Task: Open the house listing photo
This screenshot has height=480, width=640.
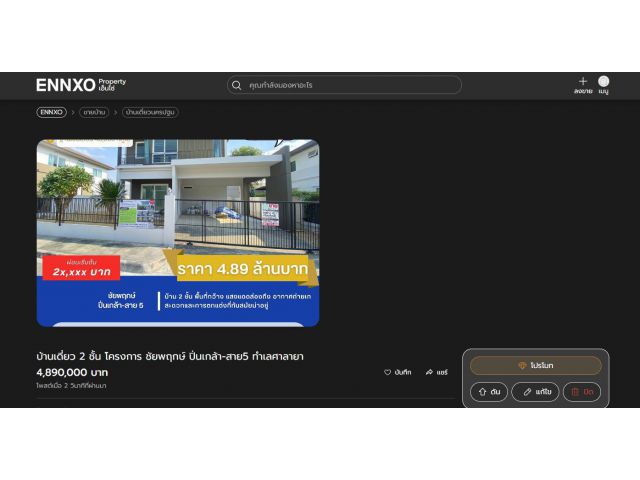Action: (178, 233)
